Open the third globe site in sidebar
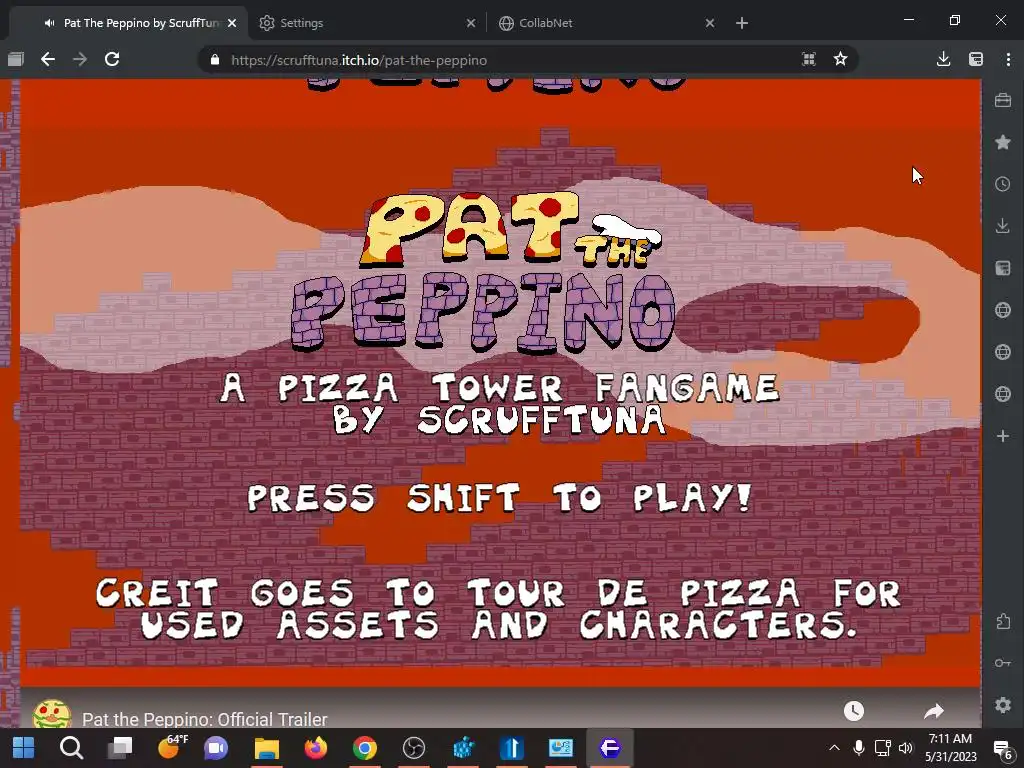This screenshot has width=1024, height=768. tap(1003, 394)
